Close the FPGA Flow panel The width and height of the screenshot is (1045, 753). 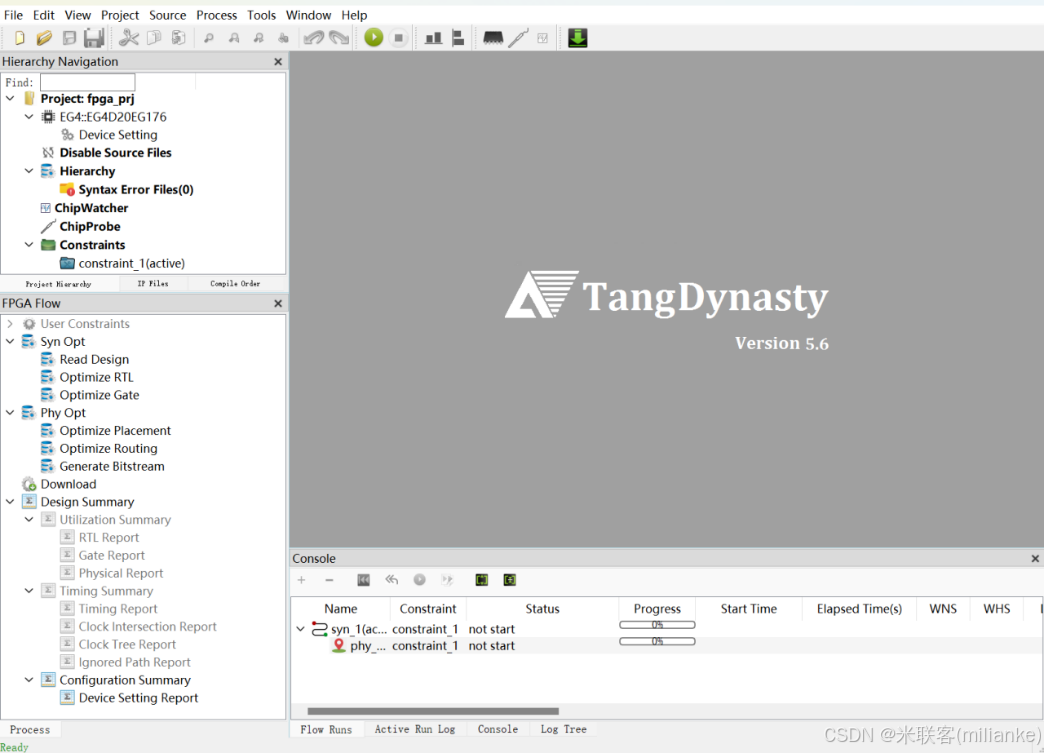(278, 304)
